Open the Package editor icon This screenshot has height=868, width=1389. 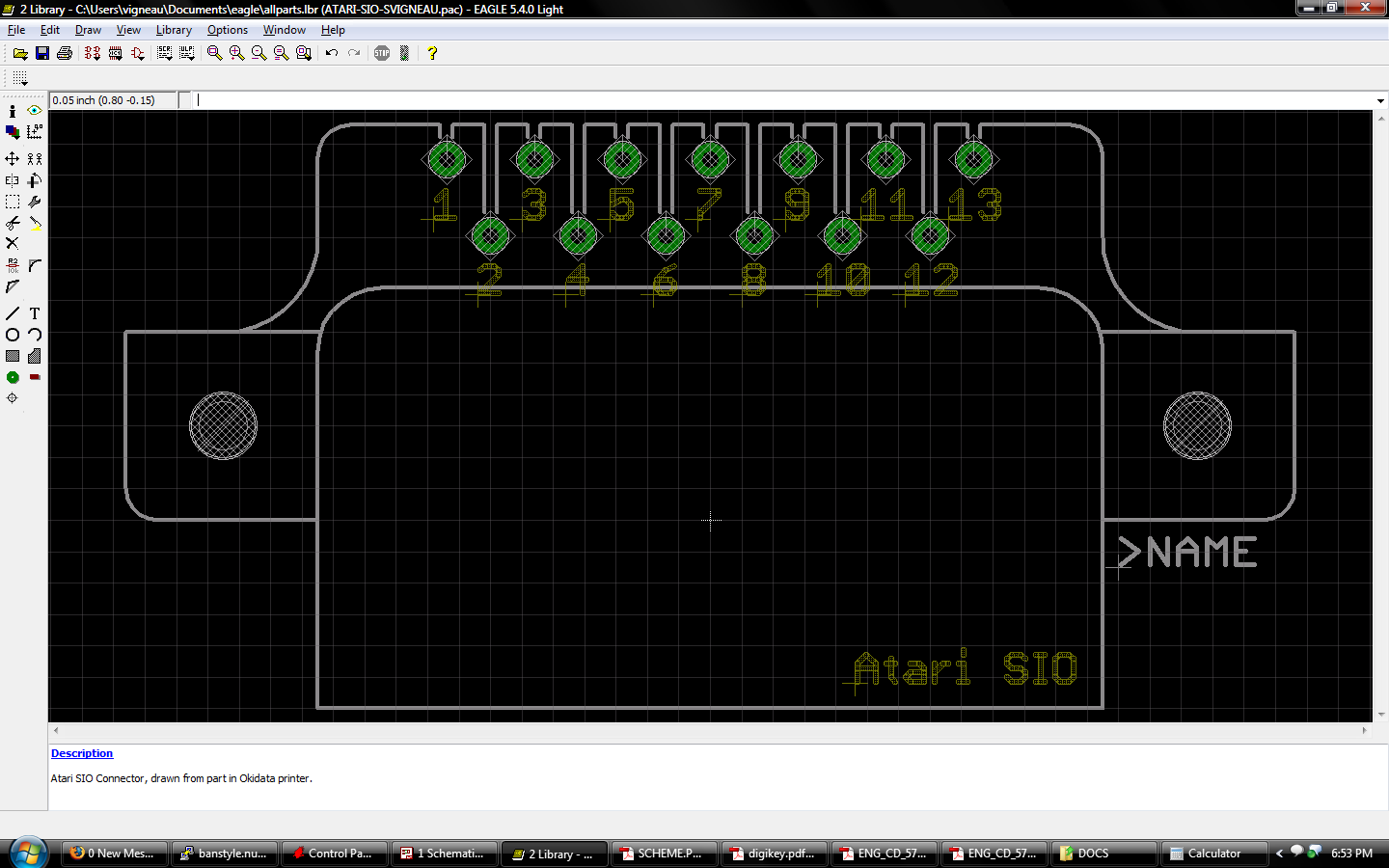pyautogui.click(x=116, y=53)
